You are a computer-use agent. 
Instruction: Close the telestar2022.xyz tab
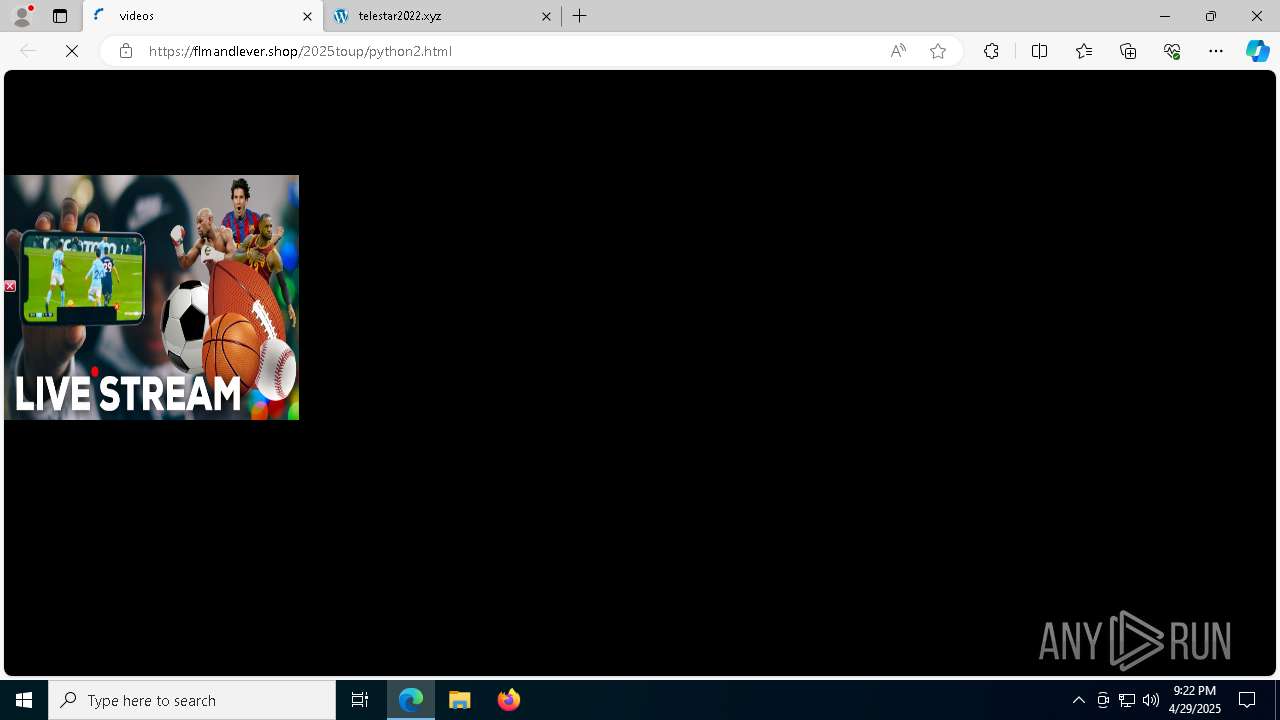click(x=546, y=16)
